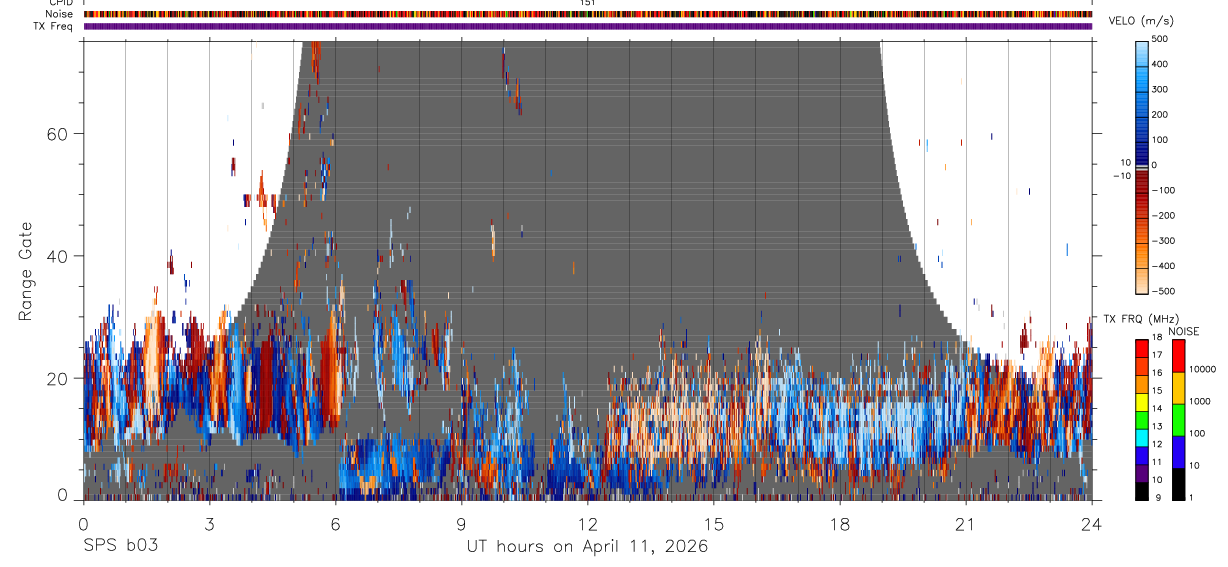The image size is (1228, 567).
Task: Click the '-500' velocity scale value
Action: pos(1166,292)
